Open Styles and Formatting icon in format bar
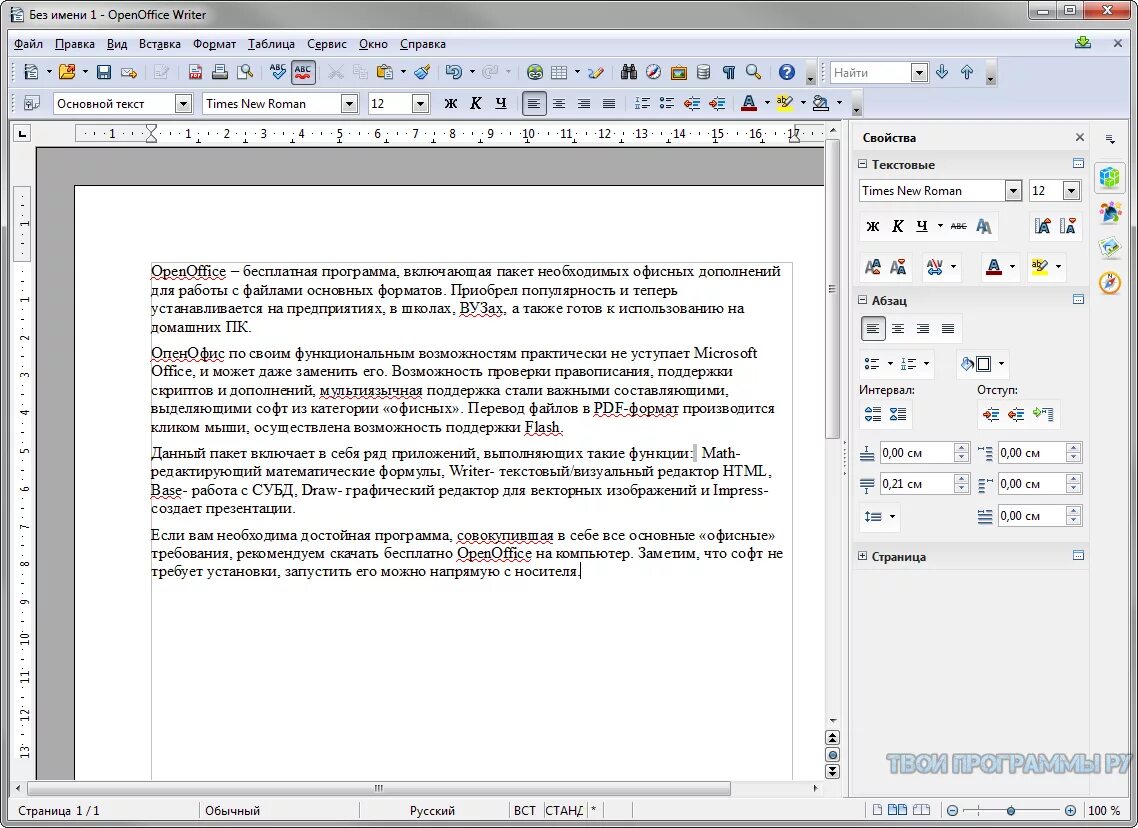The image size is (1138, 828). pyautogui.click(x=31, y=103)
